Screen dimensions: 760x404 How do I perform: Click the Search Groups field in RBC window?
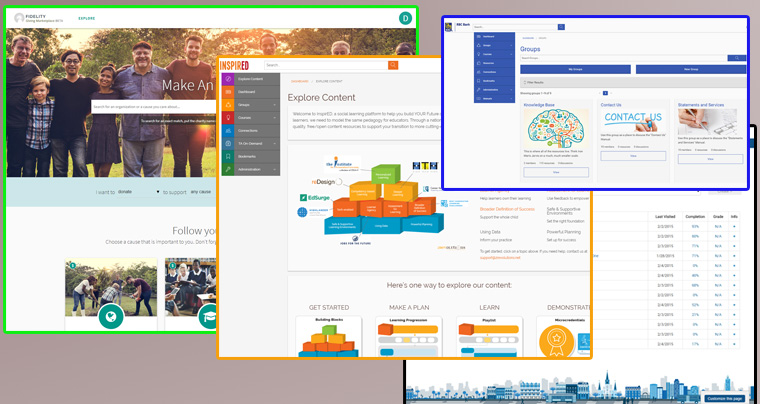pos(624,58)
